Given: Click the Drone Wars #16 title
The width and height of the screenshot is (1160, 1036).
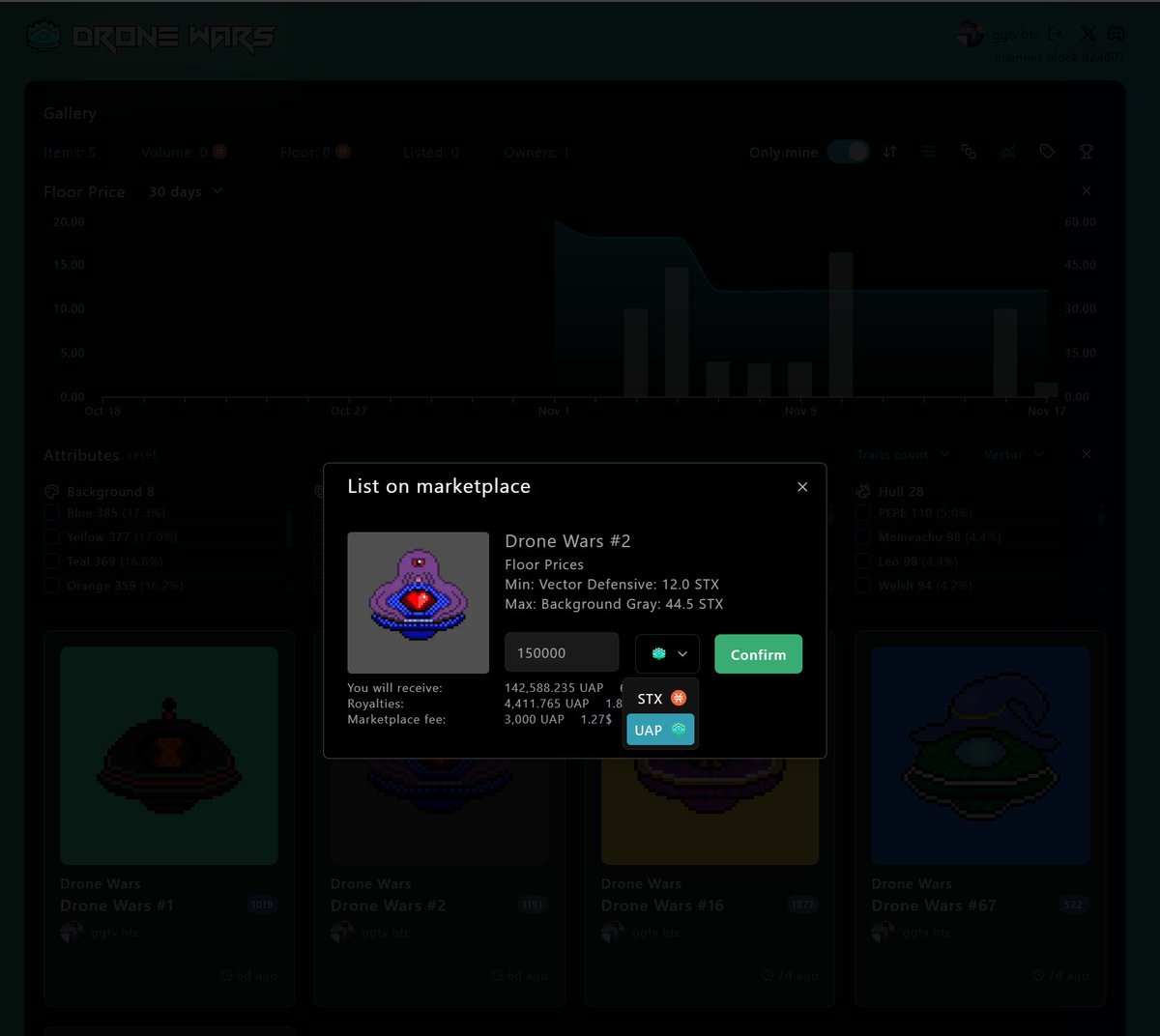Looking at the screenshot, I should (662, 906).
